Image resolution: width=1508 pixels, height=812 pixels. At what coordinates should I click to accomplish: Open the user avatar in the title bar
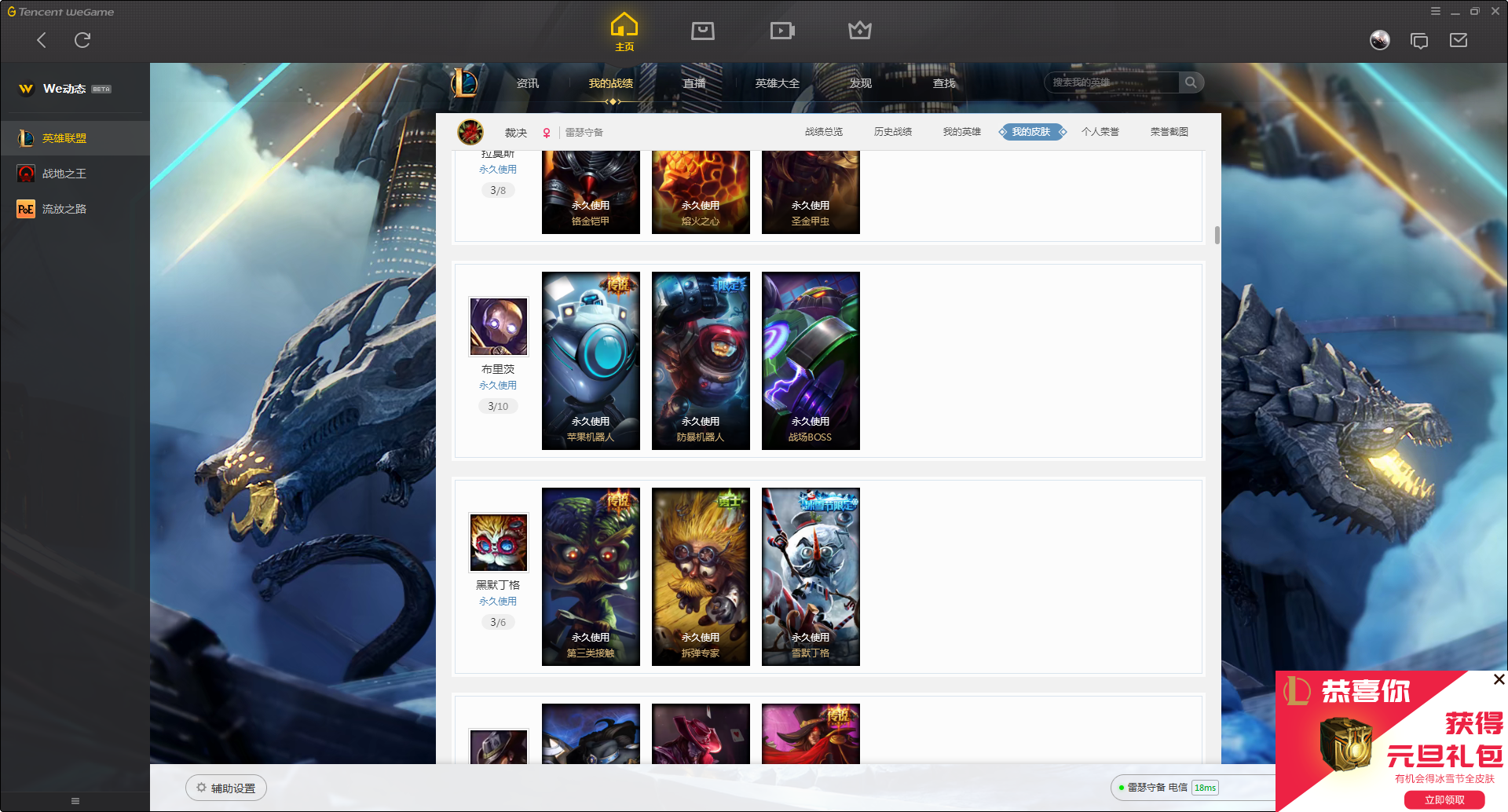tap(1380, 40)
